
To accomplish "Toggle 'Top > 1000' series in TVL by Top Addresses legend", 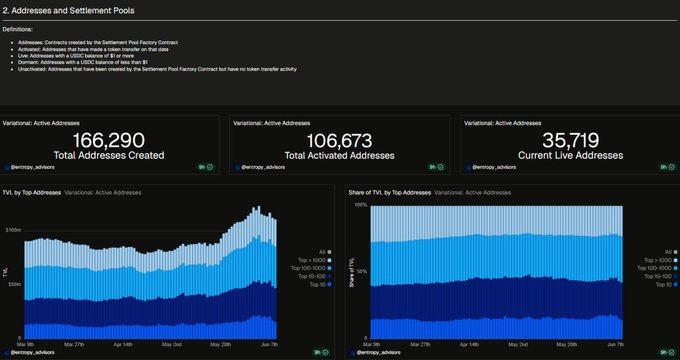I will pyautogui.click(x=315, y=260).
